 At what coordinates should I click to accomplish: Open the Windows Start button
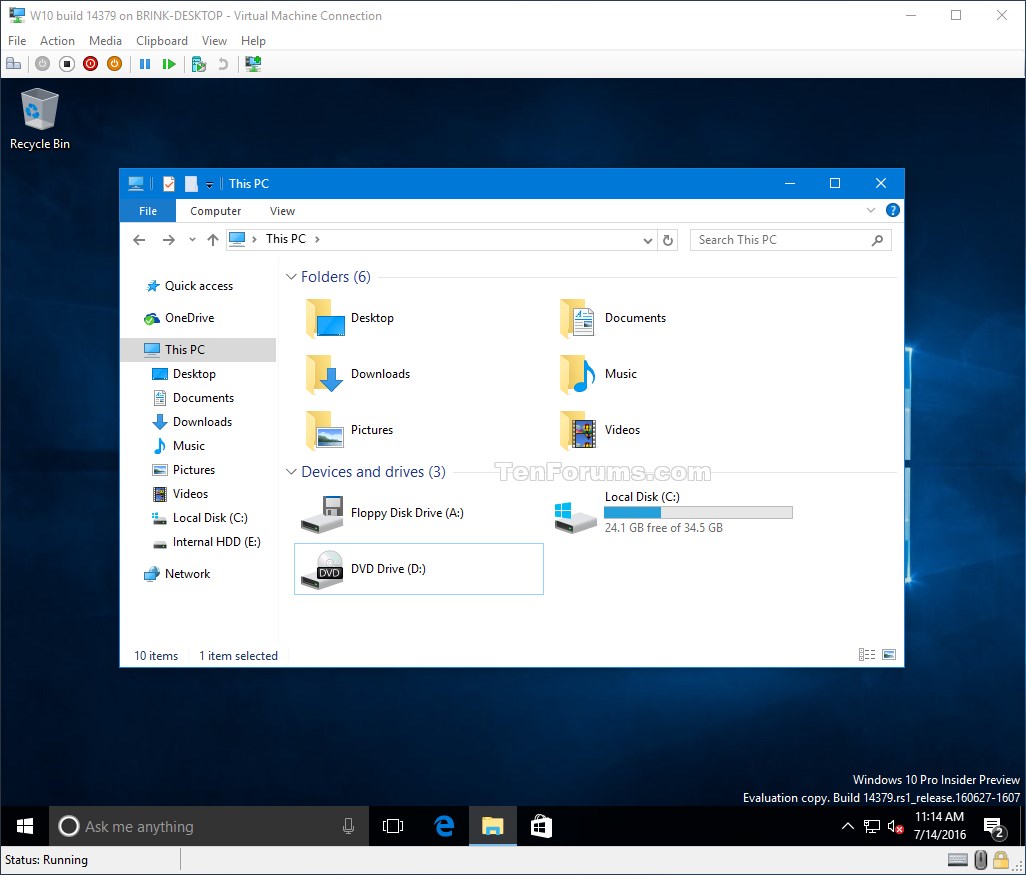[x=24, y=827]
